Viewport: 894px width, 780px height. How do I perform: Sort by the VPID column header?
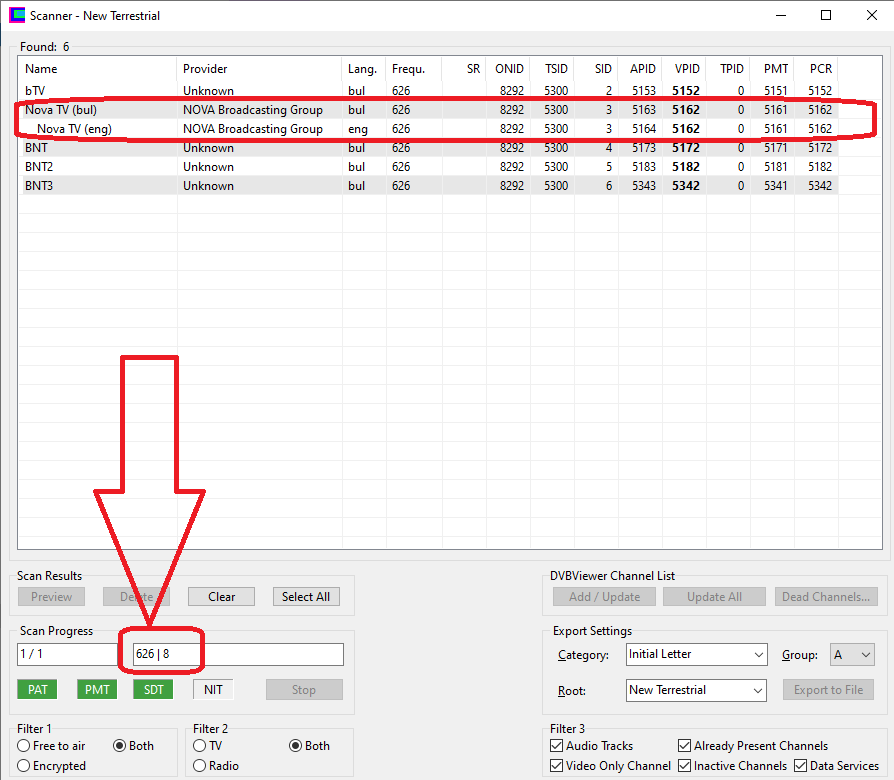pos(684,69)
